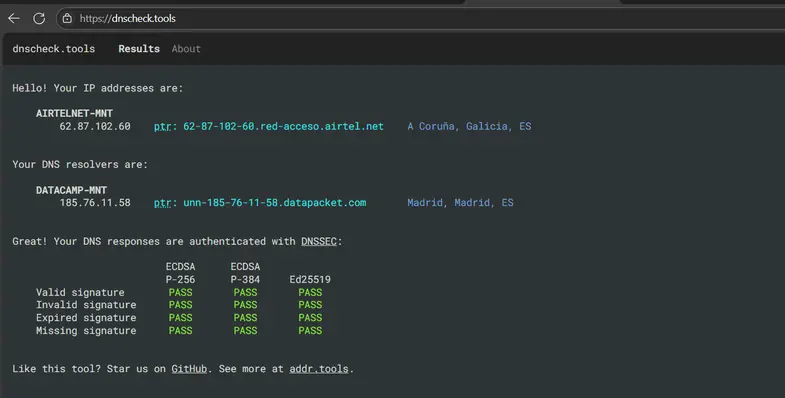Viewport: 785px width, 398px height.
Task: Click Ed25519 PASS for Valid signature
Action: click(310, 292)
